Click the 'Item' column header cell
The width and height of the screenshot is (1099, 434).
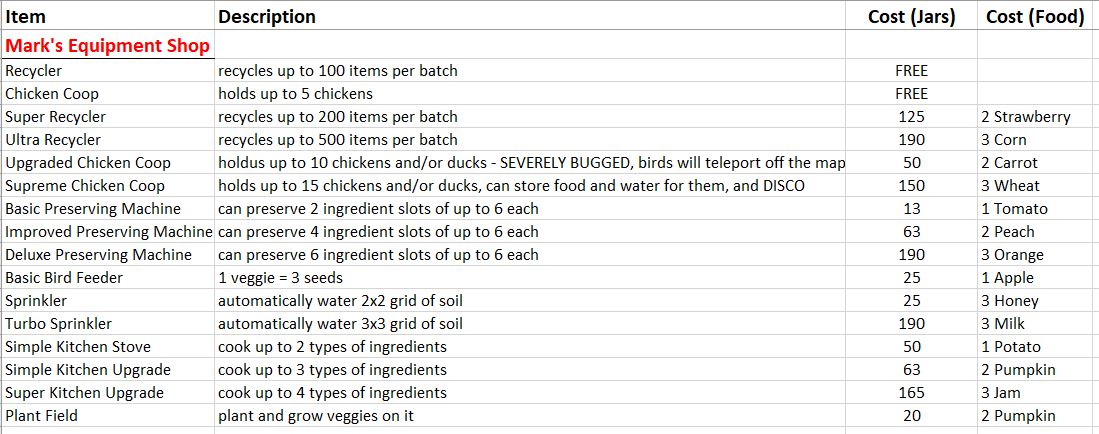[26, 17]
